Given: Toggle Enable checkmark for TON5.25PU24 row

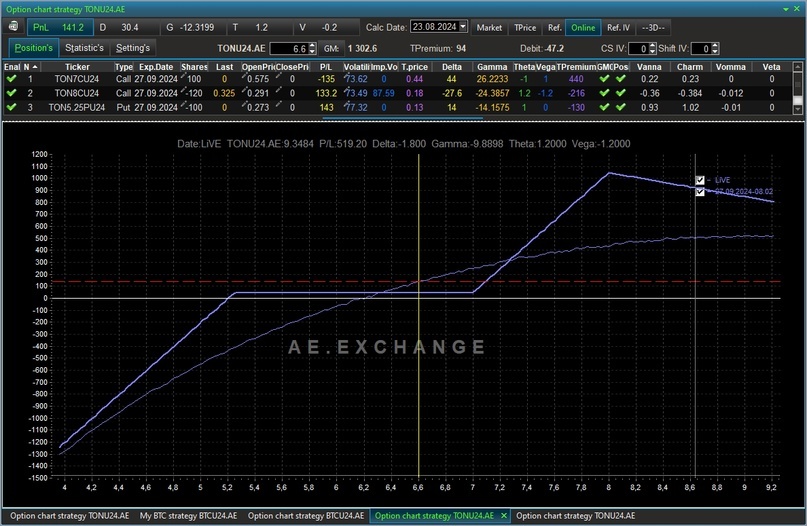Looking at the screenshot, I should pyautogui.click(x=11, y=107).
